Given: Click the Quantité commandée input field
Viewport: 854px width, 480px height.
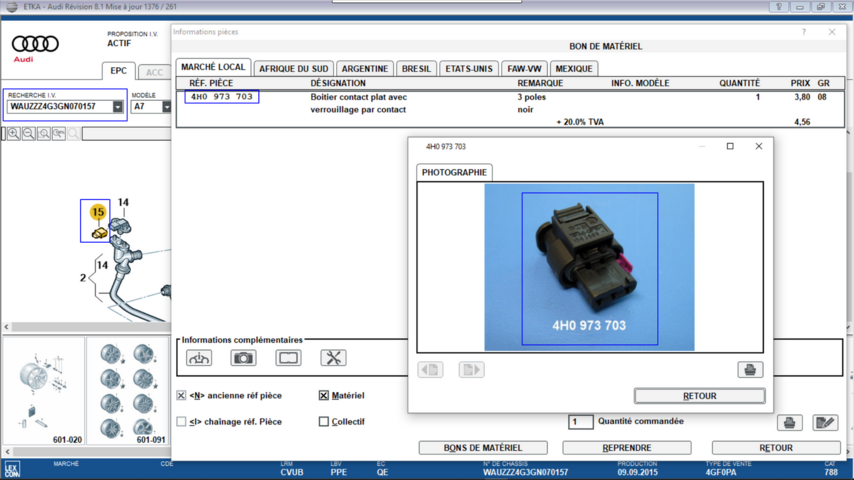Looking at the screenshot, I should 581,422.
